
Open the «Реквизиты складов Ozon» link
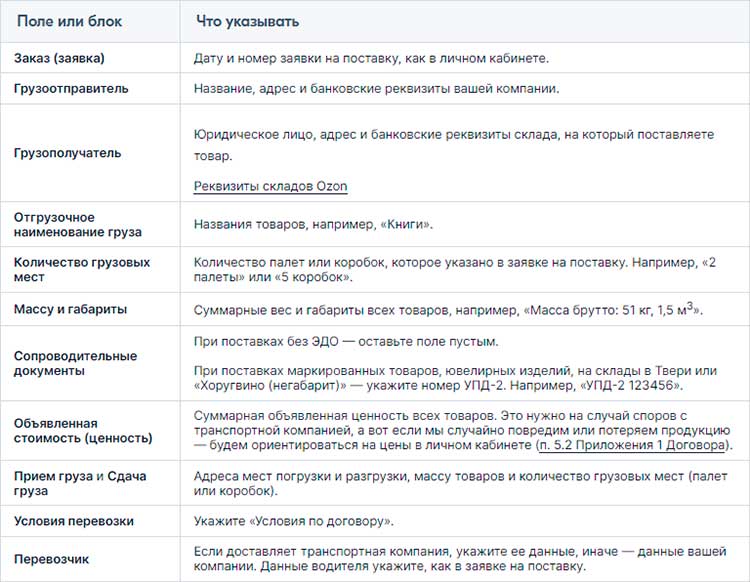pyautogui.click(x=270, y=187)
